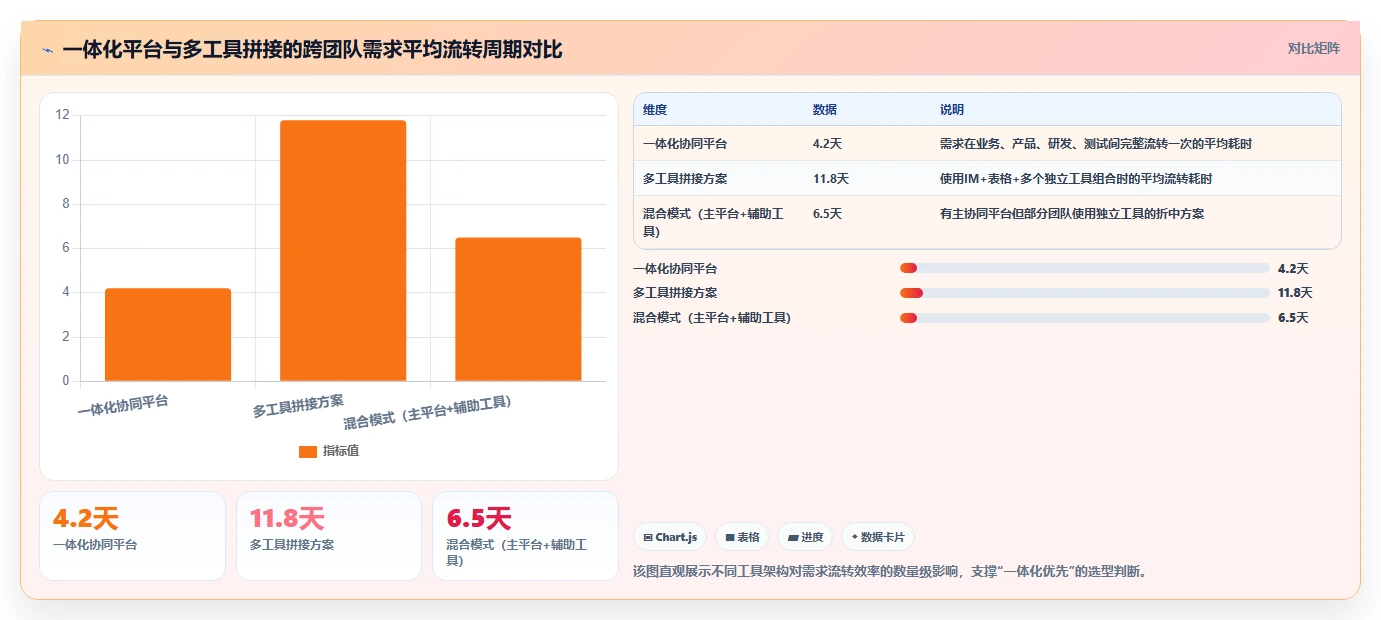Click description starting 需求在业务、产品
This screenshot has width=1381, height=620.
point(1096,143)
